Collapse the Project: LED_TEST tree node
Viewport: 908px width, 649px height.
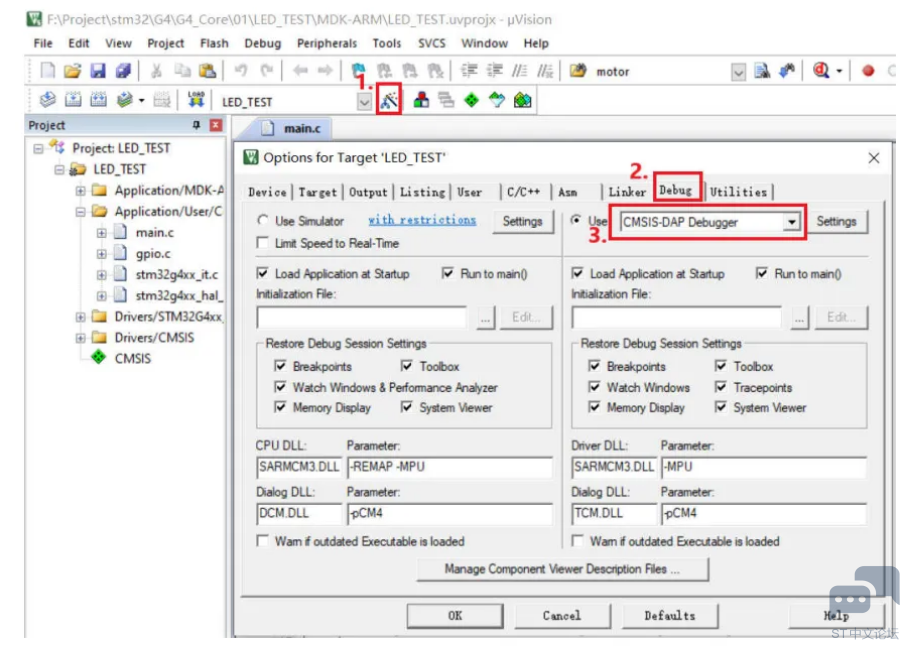tap(38, 149)
